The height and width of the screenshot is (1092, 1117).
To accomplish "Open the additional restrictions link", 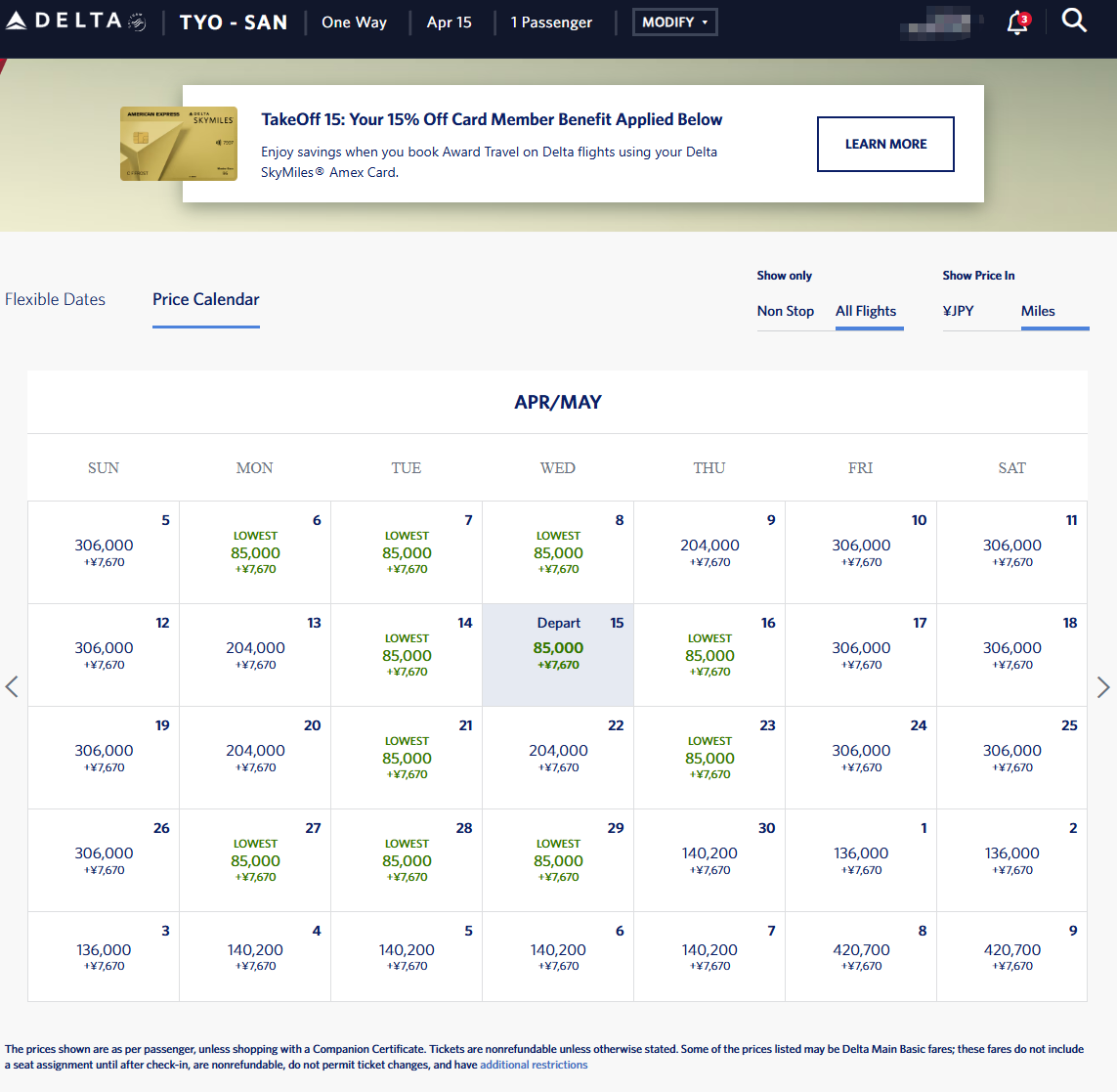I will click(x=534, y=1065).
